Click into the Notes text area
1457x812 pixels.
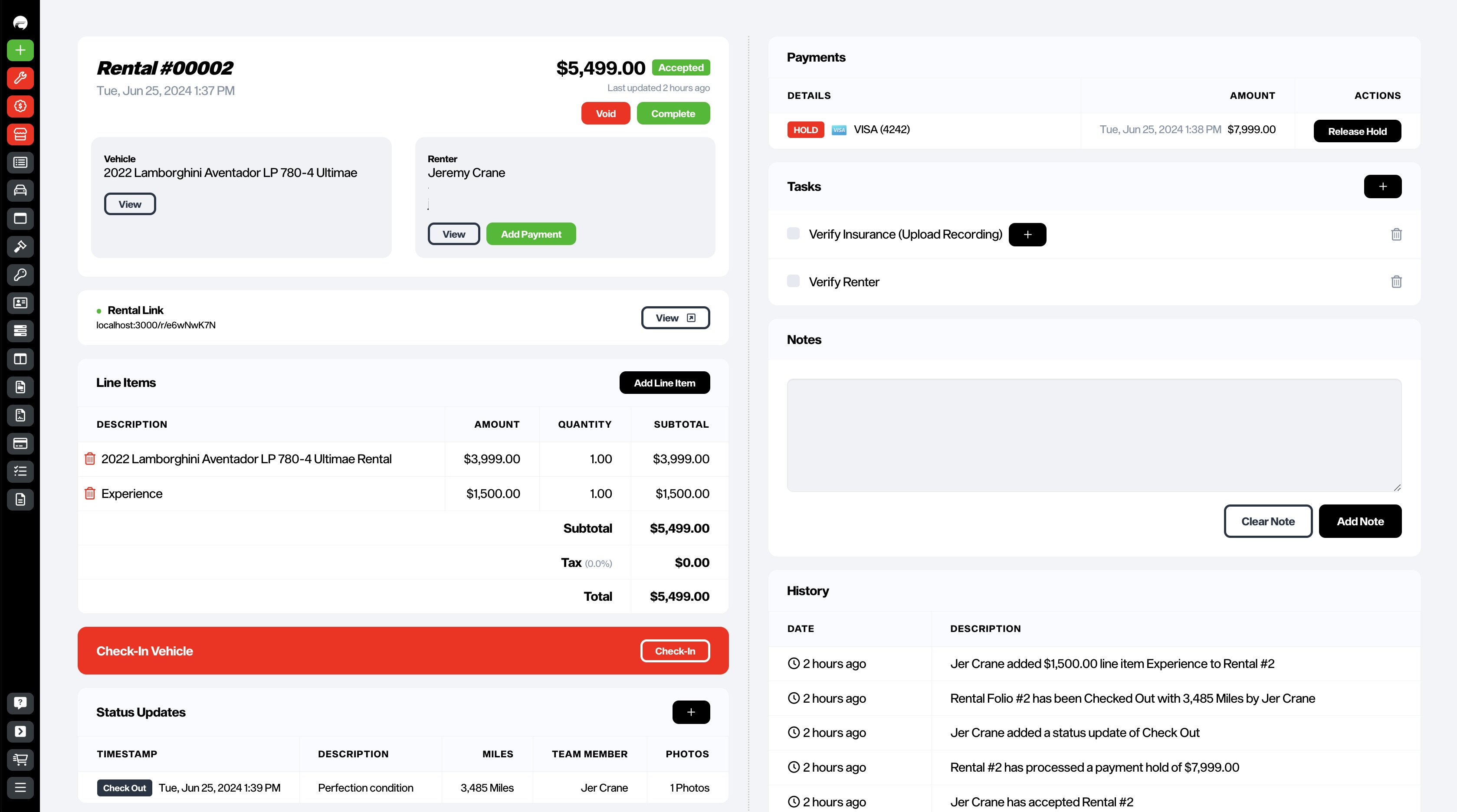[1094, 435]
